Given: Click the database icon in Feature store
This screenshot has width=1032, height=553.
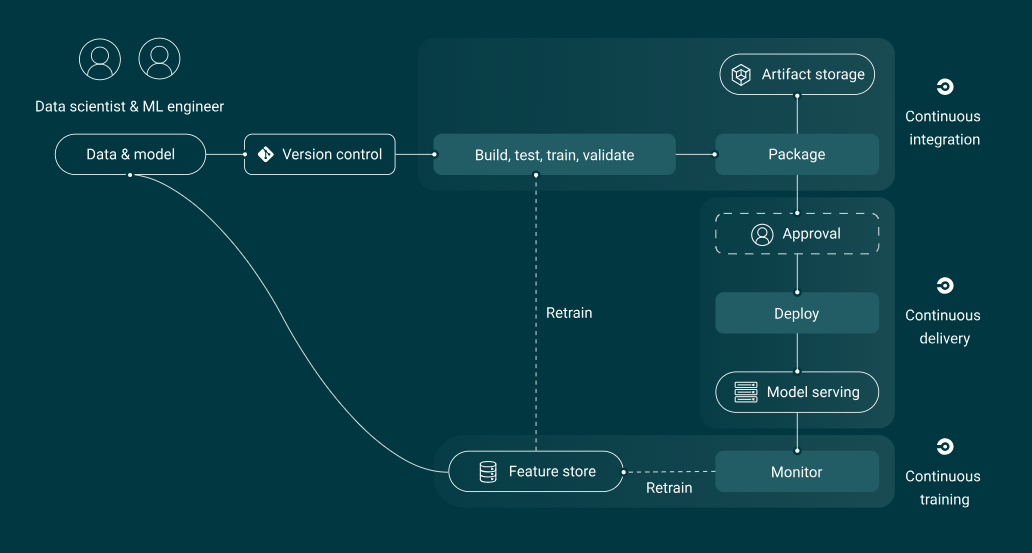Looking at the screenshot, I should pyautogui.click(x=488, y=472).
